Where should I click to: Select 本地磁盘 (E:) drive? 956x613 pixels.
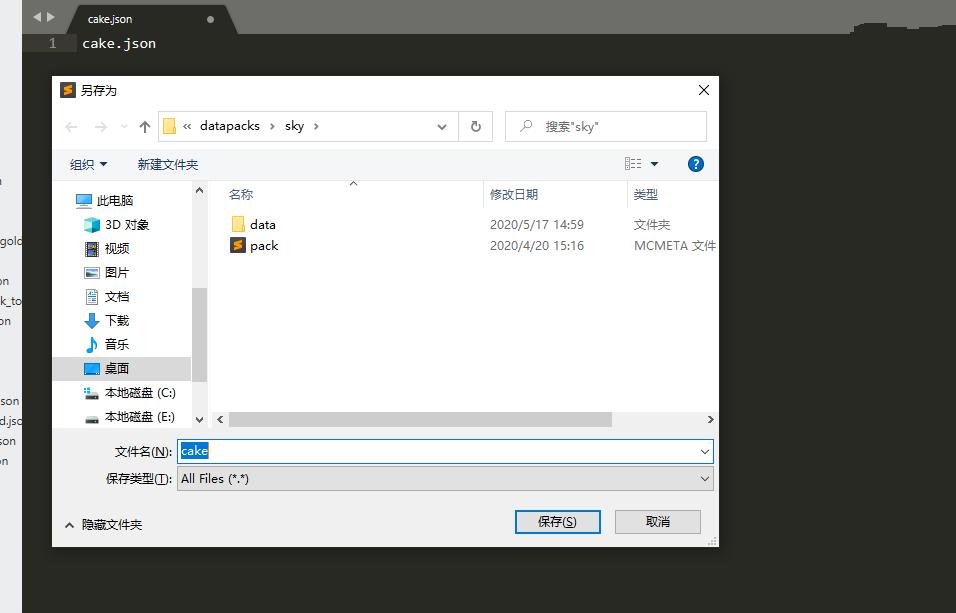[140, 417]
